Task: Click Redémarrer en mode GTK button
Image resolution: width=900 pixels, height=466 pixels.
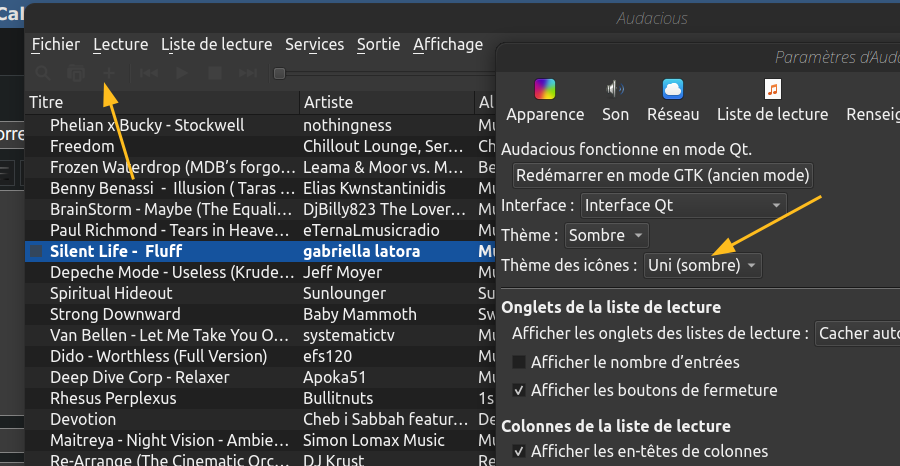Action: pyautogui.click(x=662, y=175)
